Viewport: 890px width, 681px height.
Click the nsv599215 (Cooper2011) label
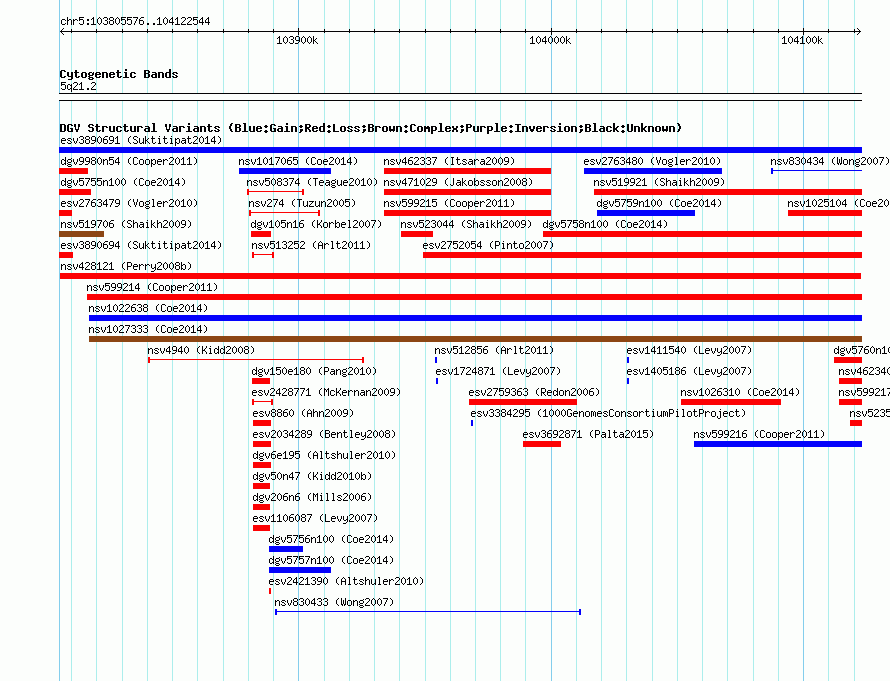tap(449, 203)
